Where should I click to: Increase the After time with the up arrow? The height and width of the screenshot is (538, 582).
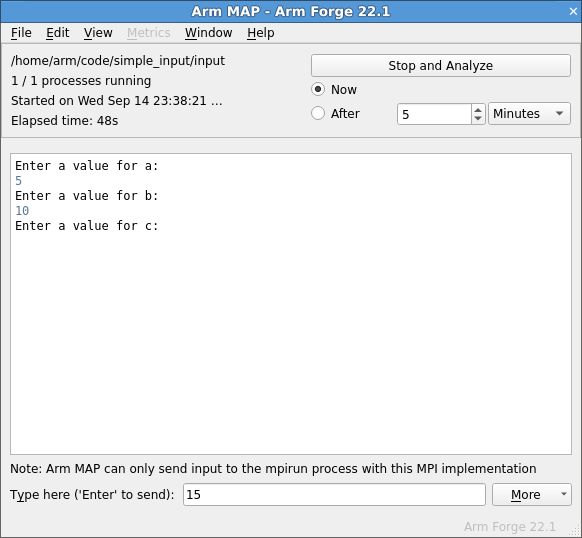[x=478, y=110]
